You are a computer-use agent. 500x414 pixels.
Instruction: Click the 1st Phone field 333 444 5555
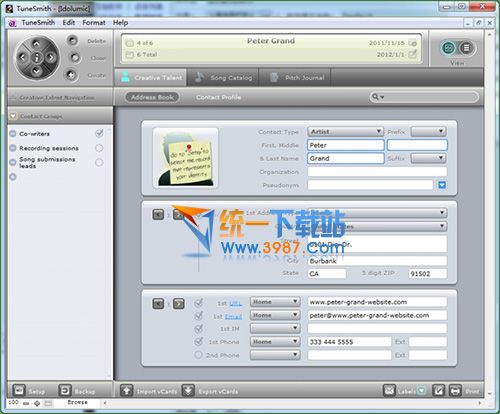point(349,342)
